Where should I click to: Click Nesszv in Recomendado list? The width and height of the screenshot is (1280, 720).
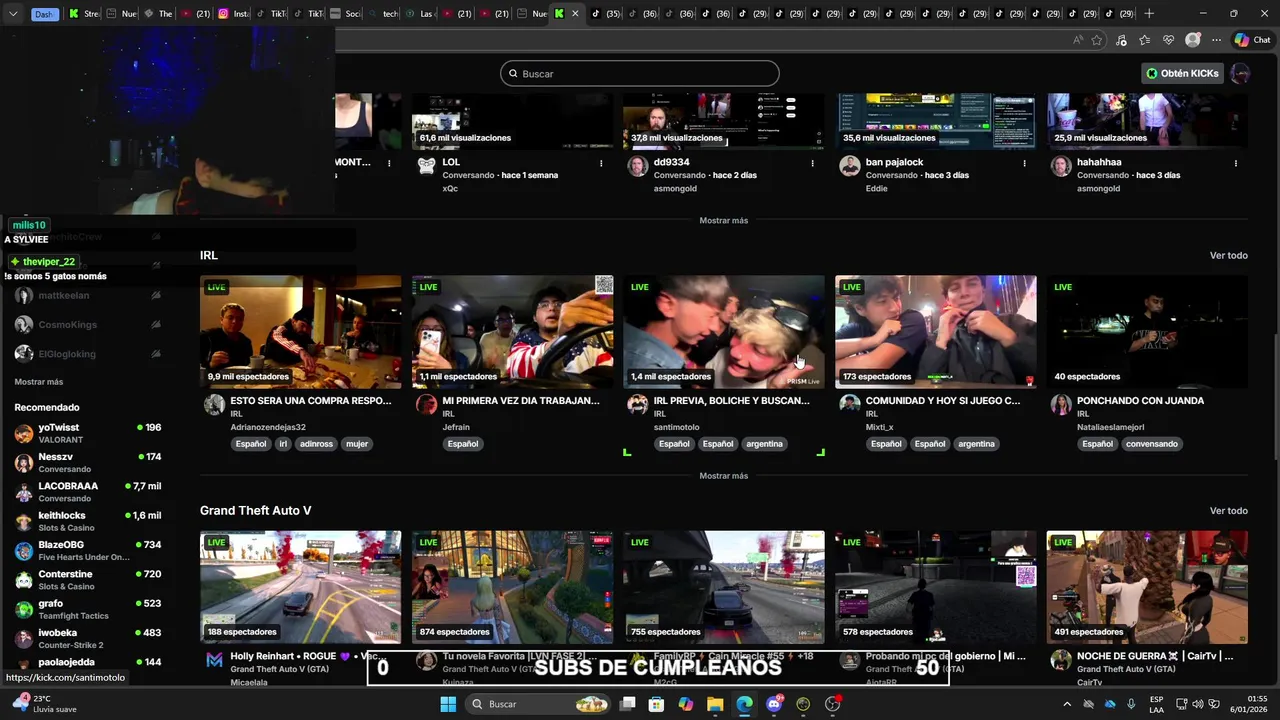[88, 462]
